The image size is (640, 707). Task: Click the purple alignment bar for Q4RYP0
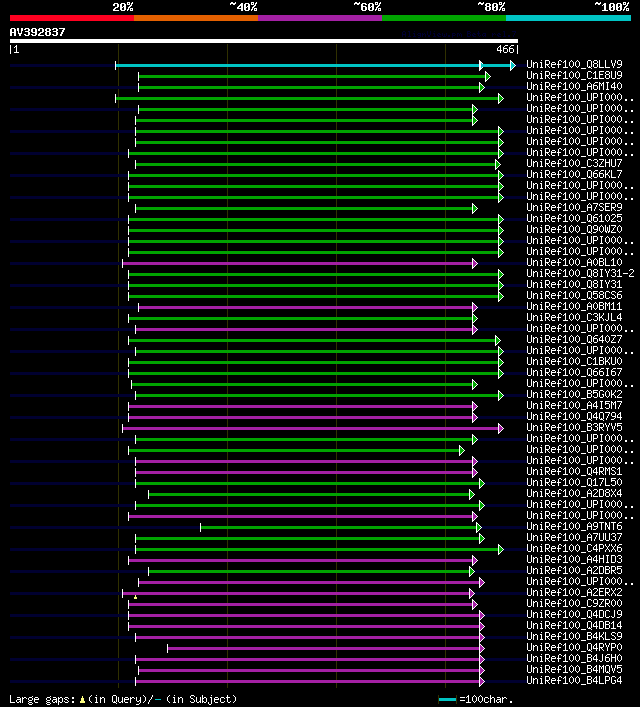(x=326, y=648)
